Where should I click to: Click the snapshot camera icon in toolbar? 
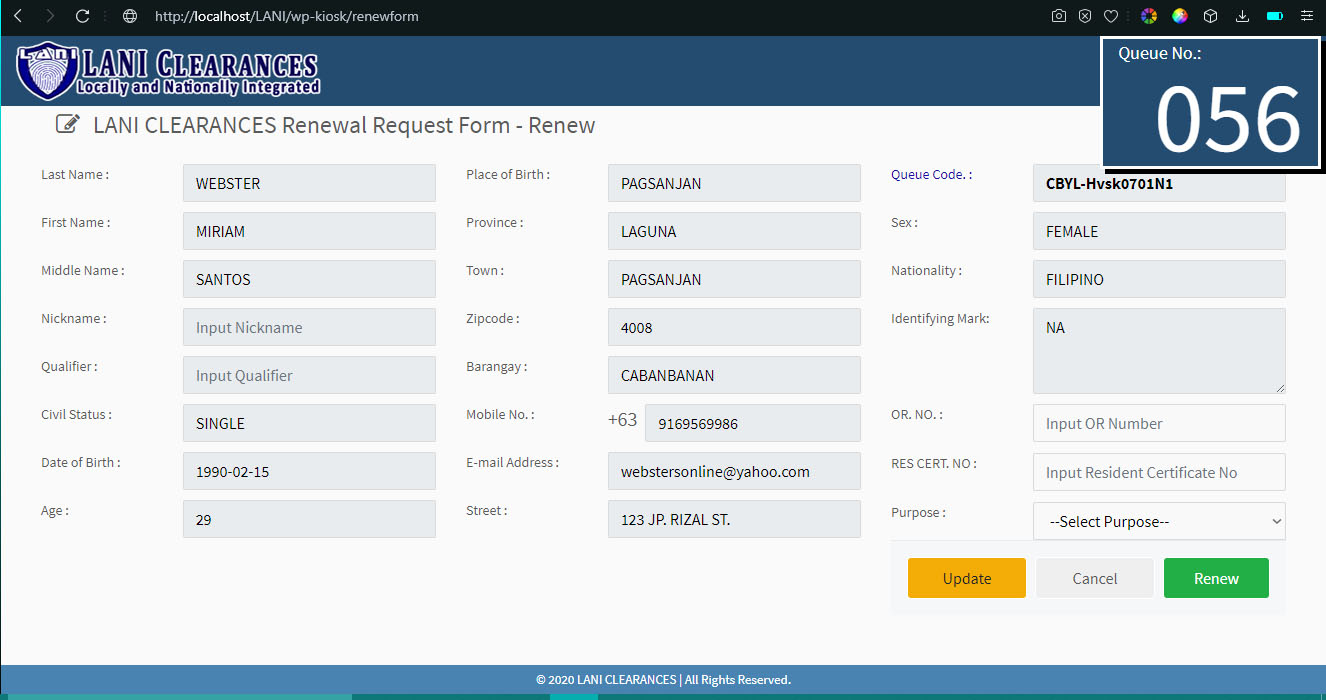click(1059, 16)
